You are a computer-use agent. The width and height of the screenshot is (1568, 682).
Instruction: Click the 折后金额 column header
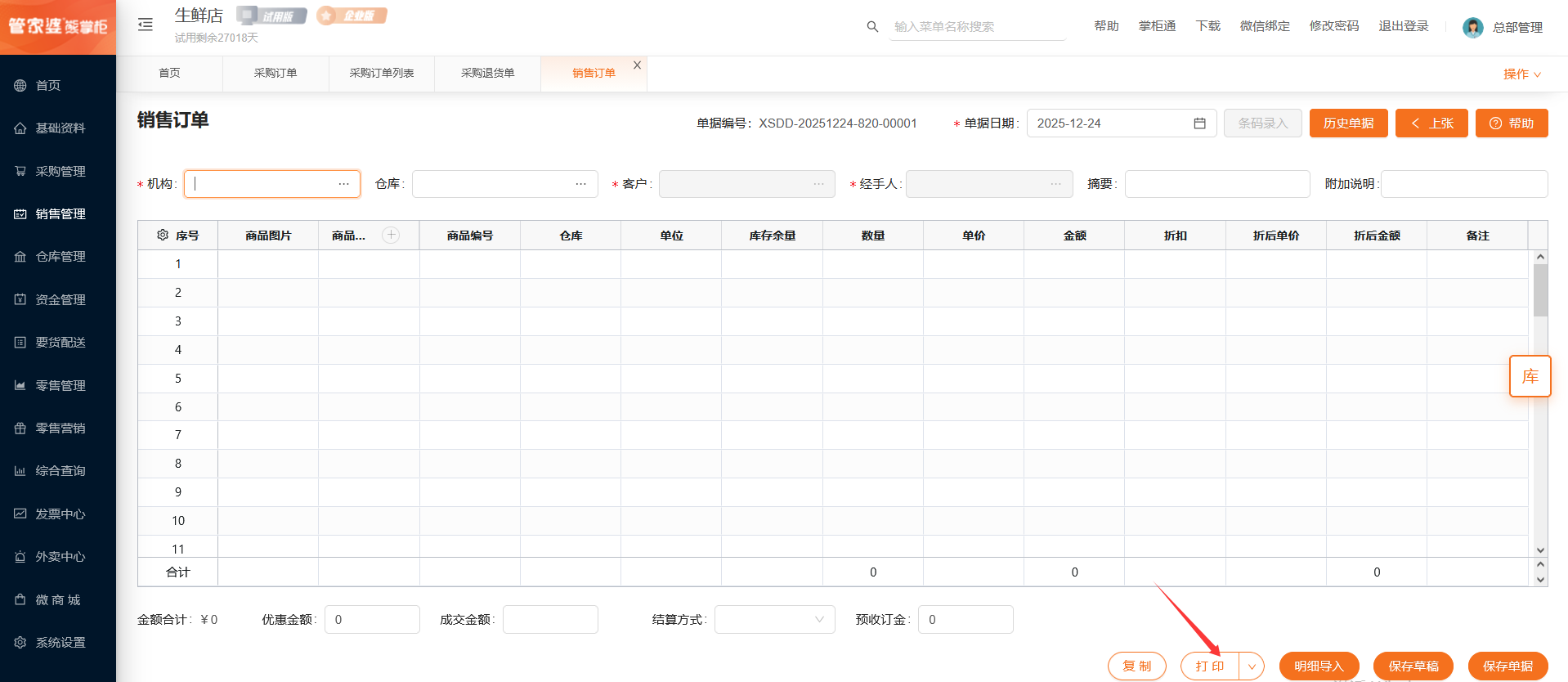[x=1377, y=236]
